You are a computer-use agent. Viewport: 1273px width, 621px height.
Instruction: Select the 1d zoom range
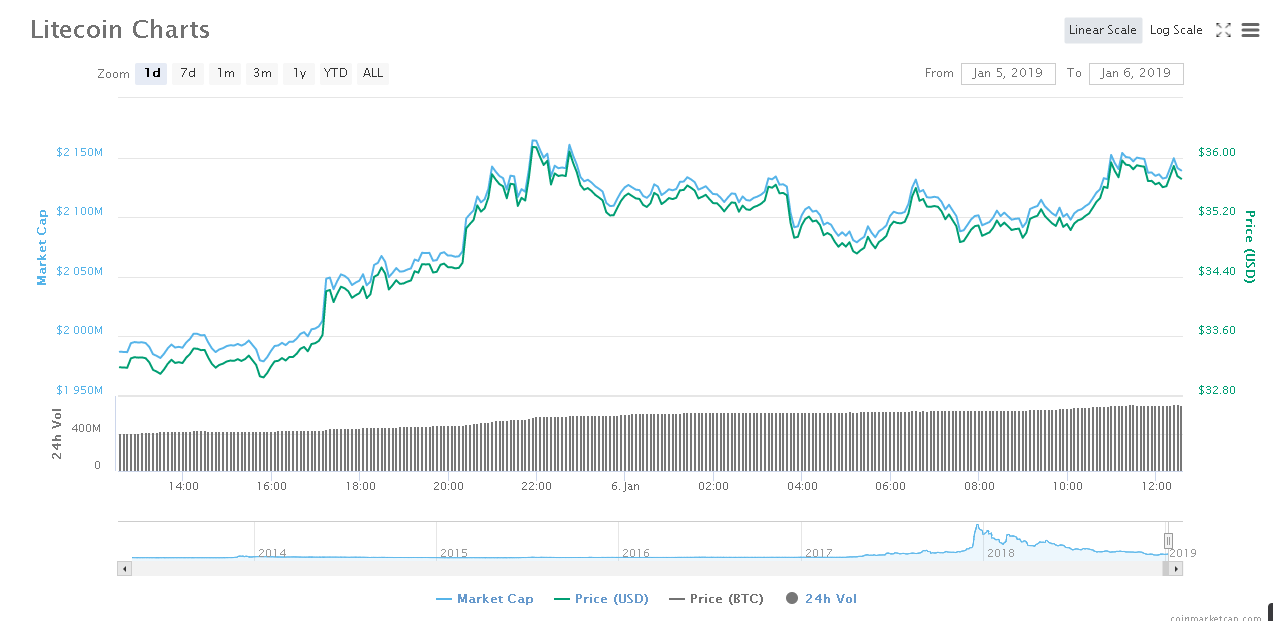[x=151, y=73]
